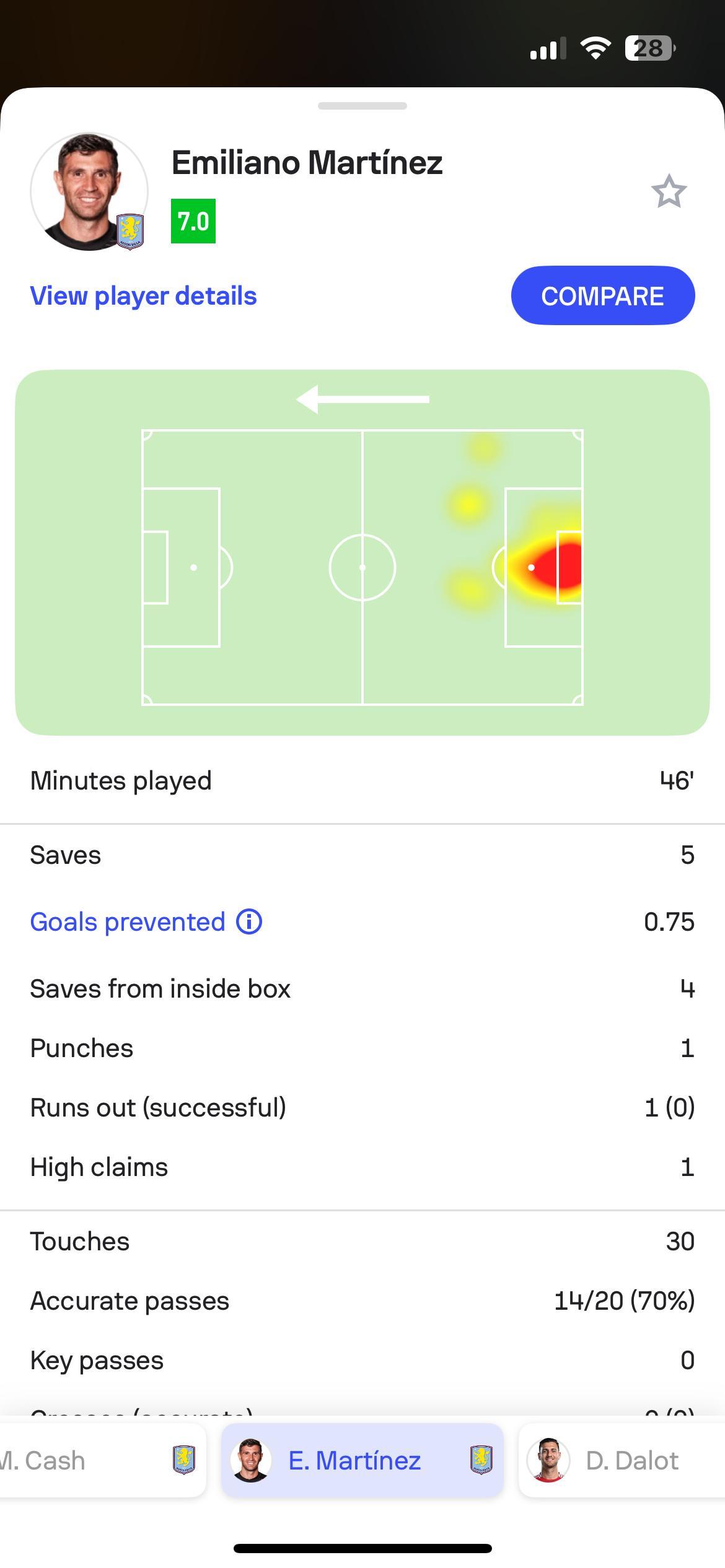
Task: Tap the attack direction arrow on heatmap
Action: pos(362,399)
